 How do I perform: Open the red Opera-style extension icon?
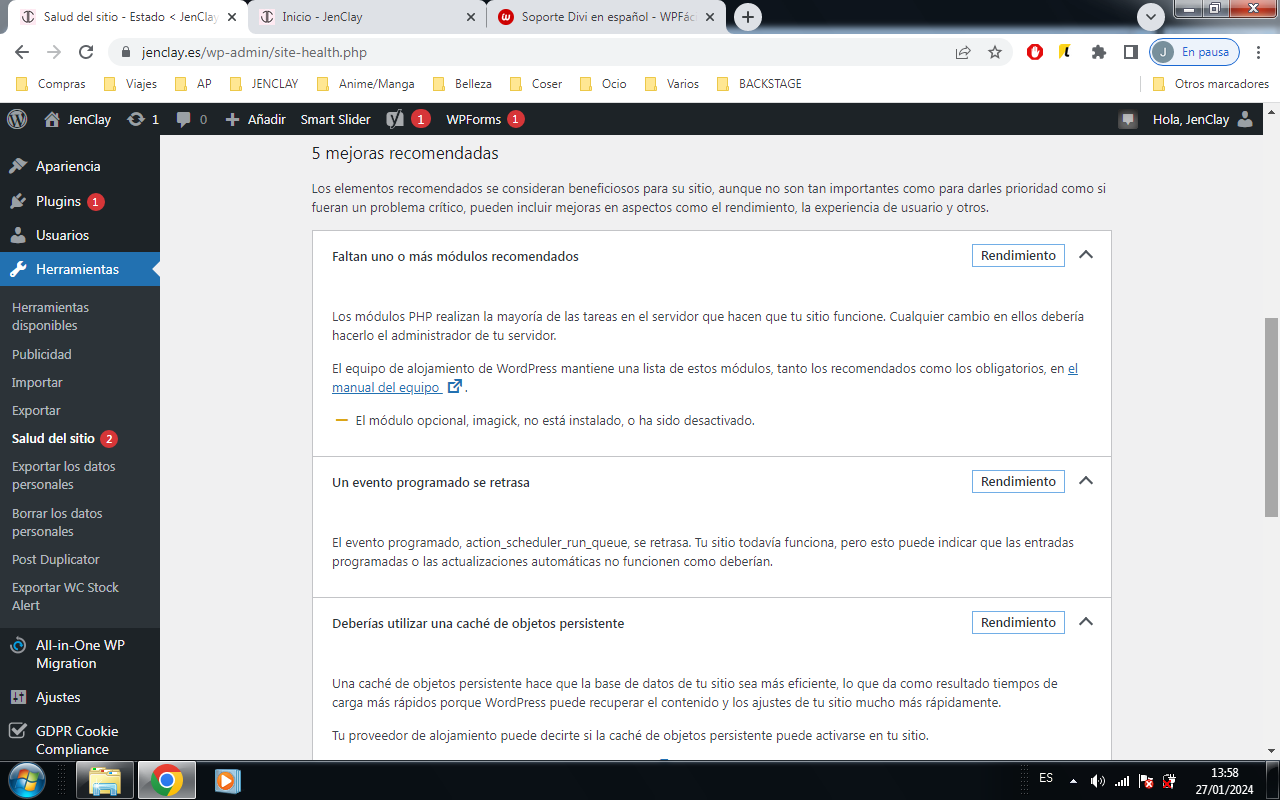point(1035,52)
